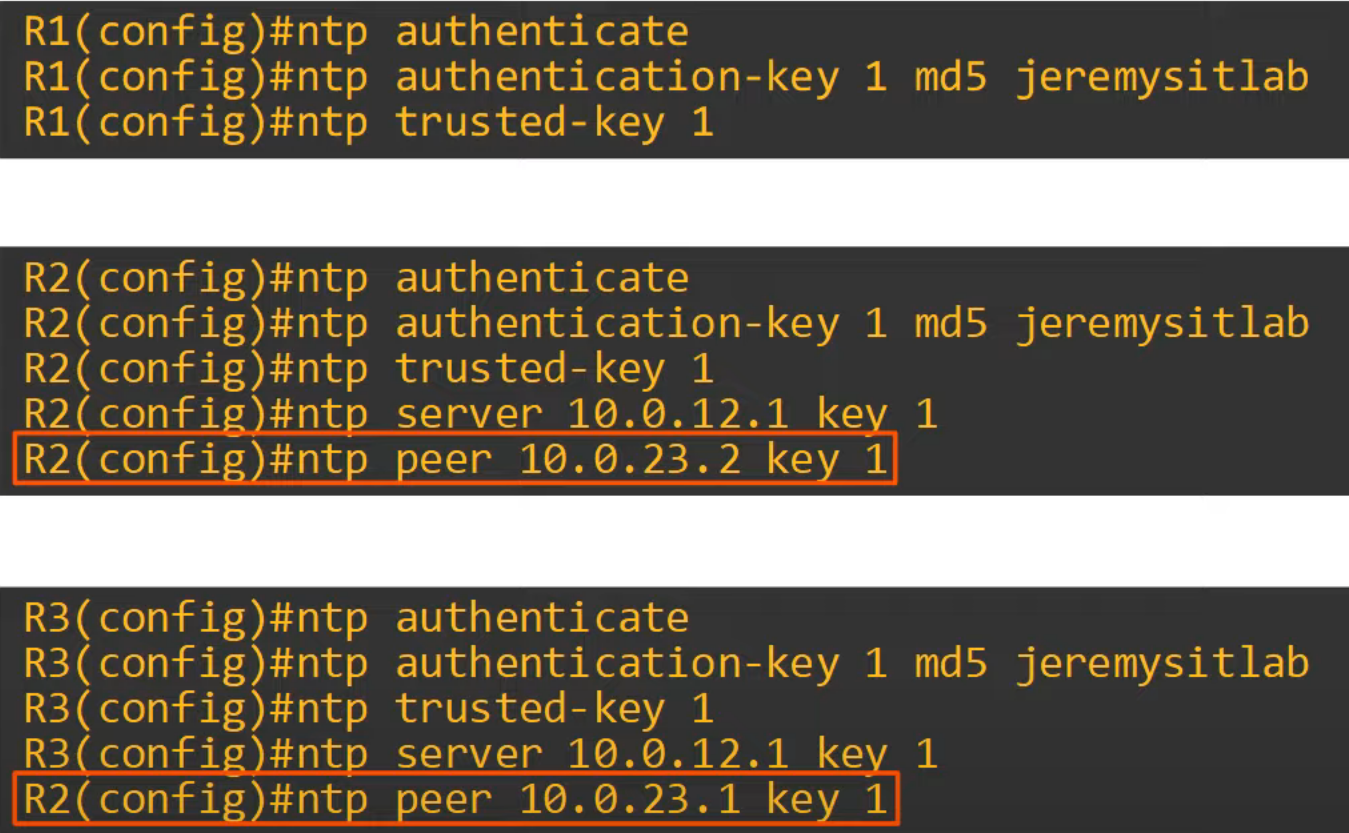Click the md5 keyword in R2 block
The image size is (1349, 833).
[x=951, y=323]
